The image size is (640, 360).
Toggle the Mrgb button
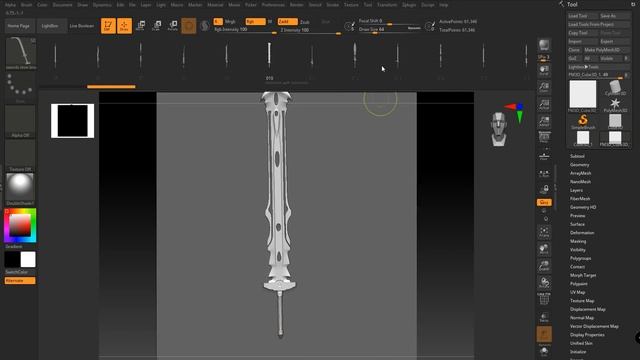click(230, 22)
